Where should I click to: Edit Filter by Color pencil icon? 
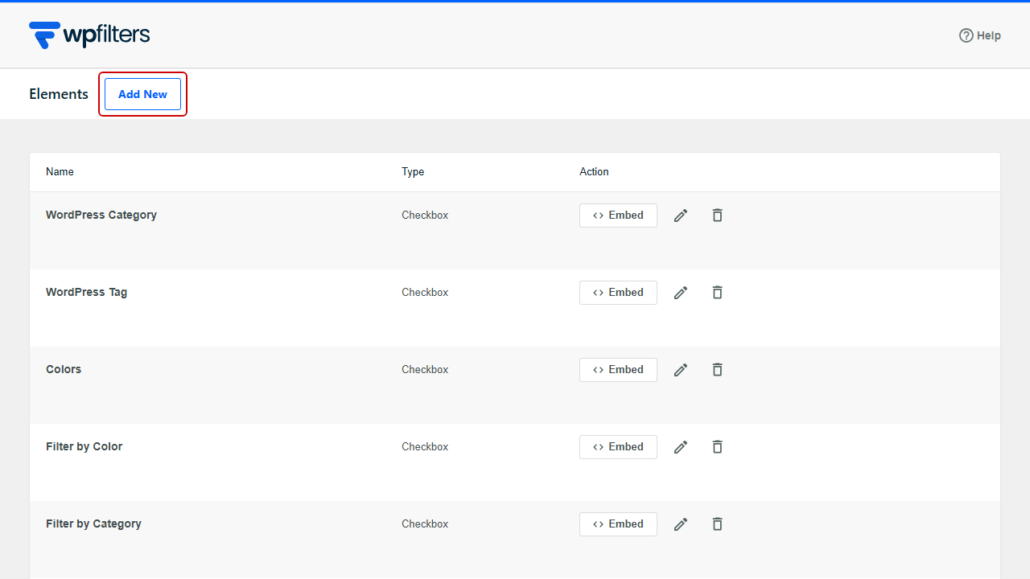[x=681, y=447]
